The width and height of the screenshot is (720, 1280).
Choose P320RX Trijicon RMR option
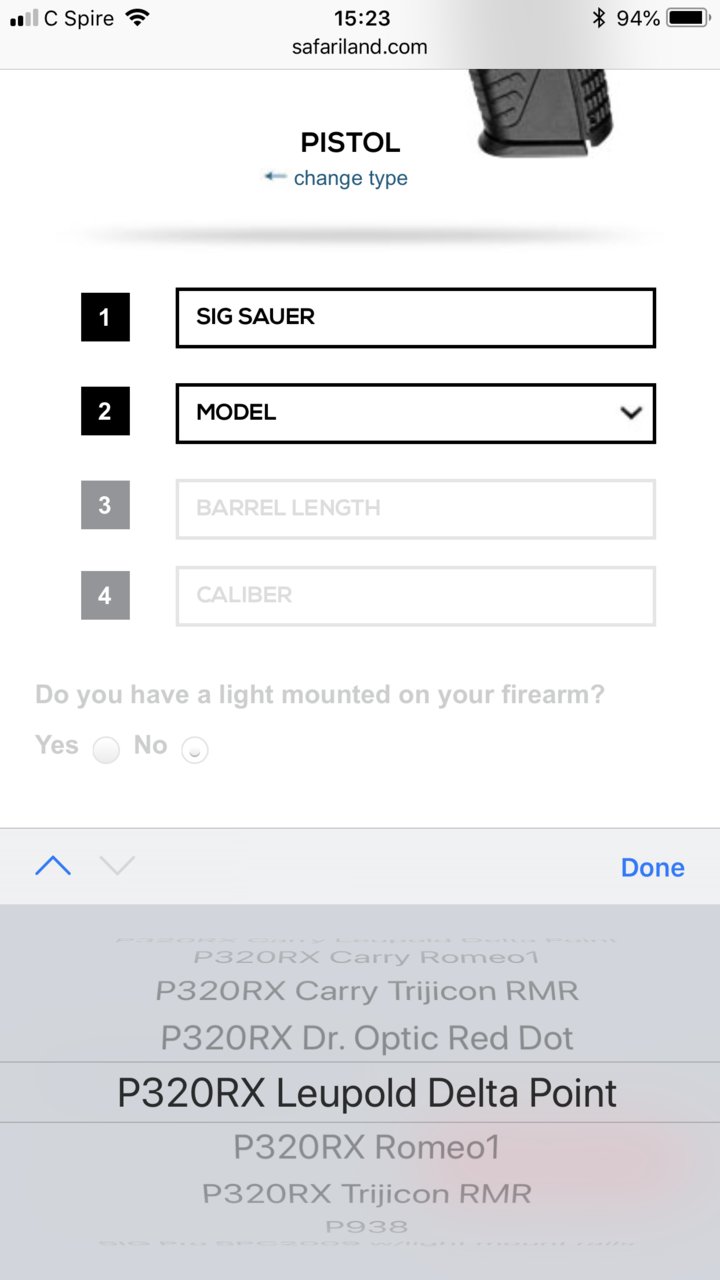pos(367,1193)
